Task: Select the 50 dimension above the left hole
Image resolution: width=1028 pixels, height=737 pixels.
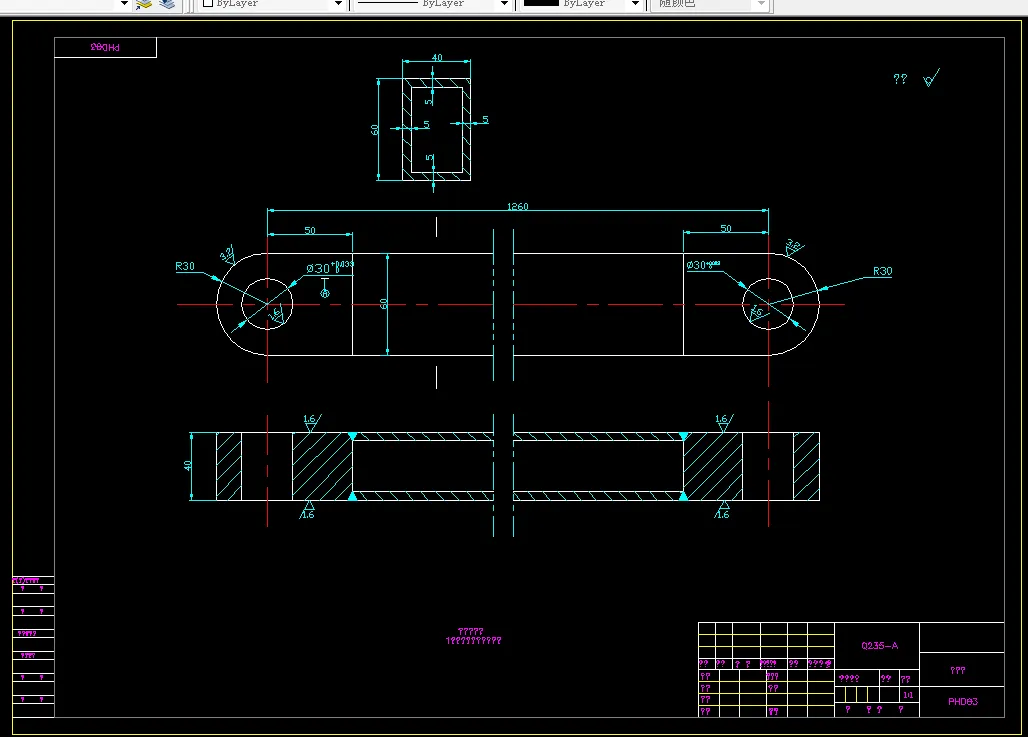Action: coord(309,230)
